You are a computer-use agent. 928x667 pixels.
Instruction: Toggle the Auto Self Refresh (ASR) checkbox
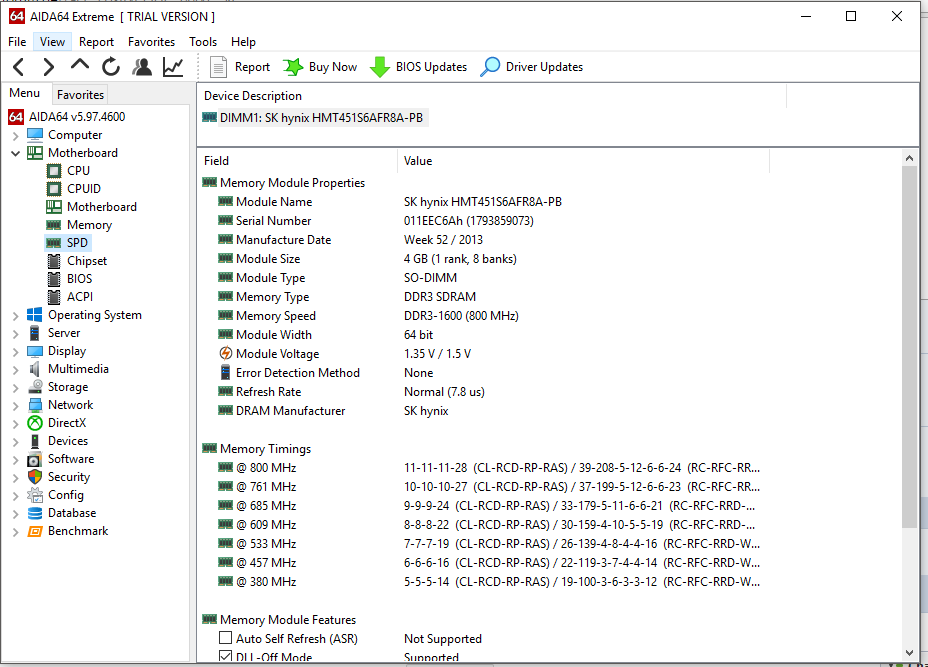(x=226, y=639)
